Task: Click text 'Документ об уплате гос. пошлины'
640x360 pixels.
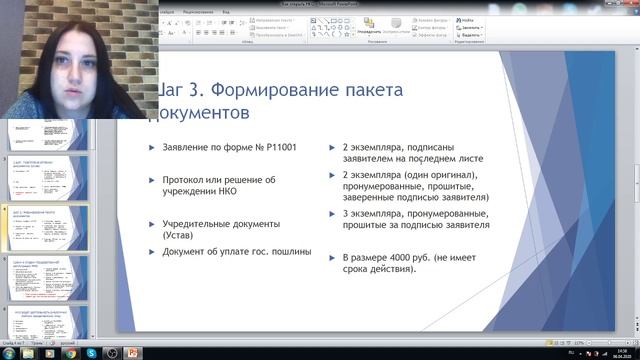Action: 237,252
